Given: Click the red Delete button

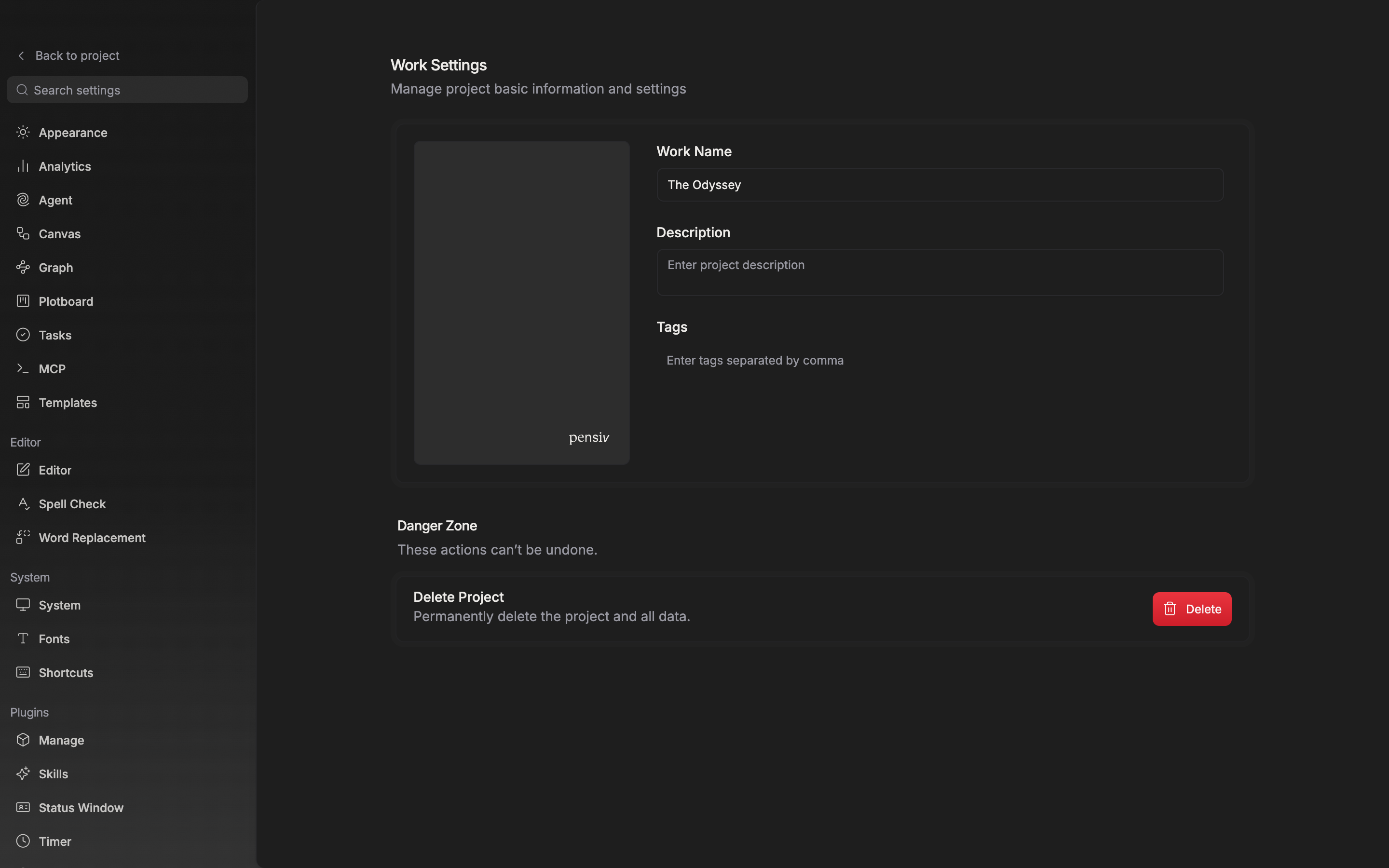Looking at the screenshot, I should pyautogui.click(x=1192, y=609).
